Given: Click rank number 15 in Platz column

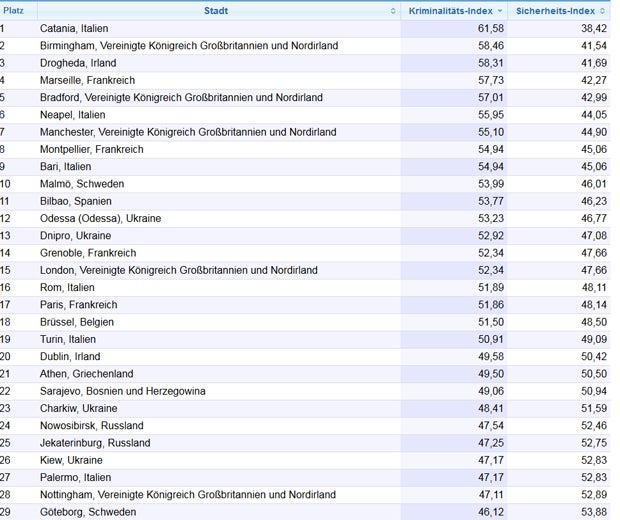Looking at the screenshot, I should [6, 270].
